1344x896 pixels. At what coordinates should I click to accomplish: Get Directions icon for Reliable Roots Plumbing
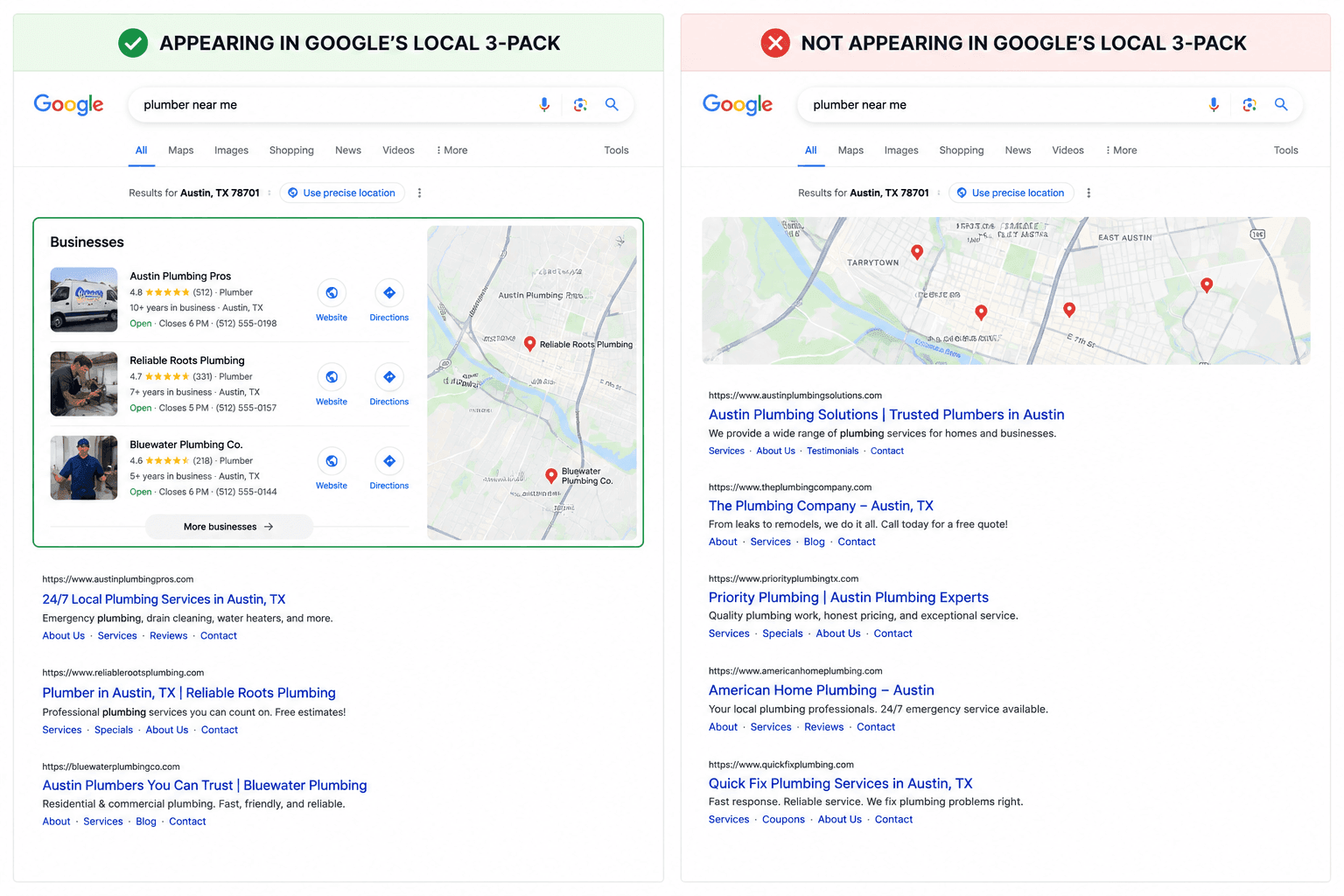click(x=389, y=377)
